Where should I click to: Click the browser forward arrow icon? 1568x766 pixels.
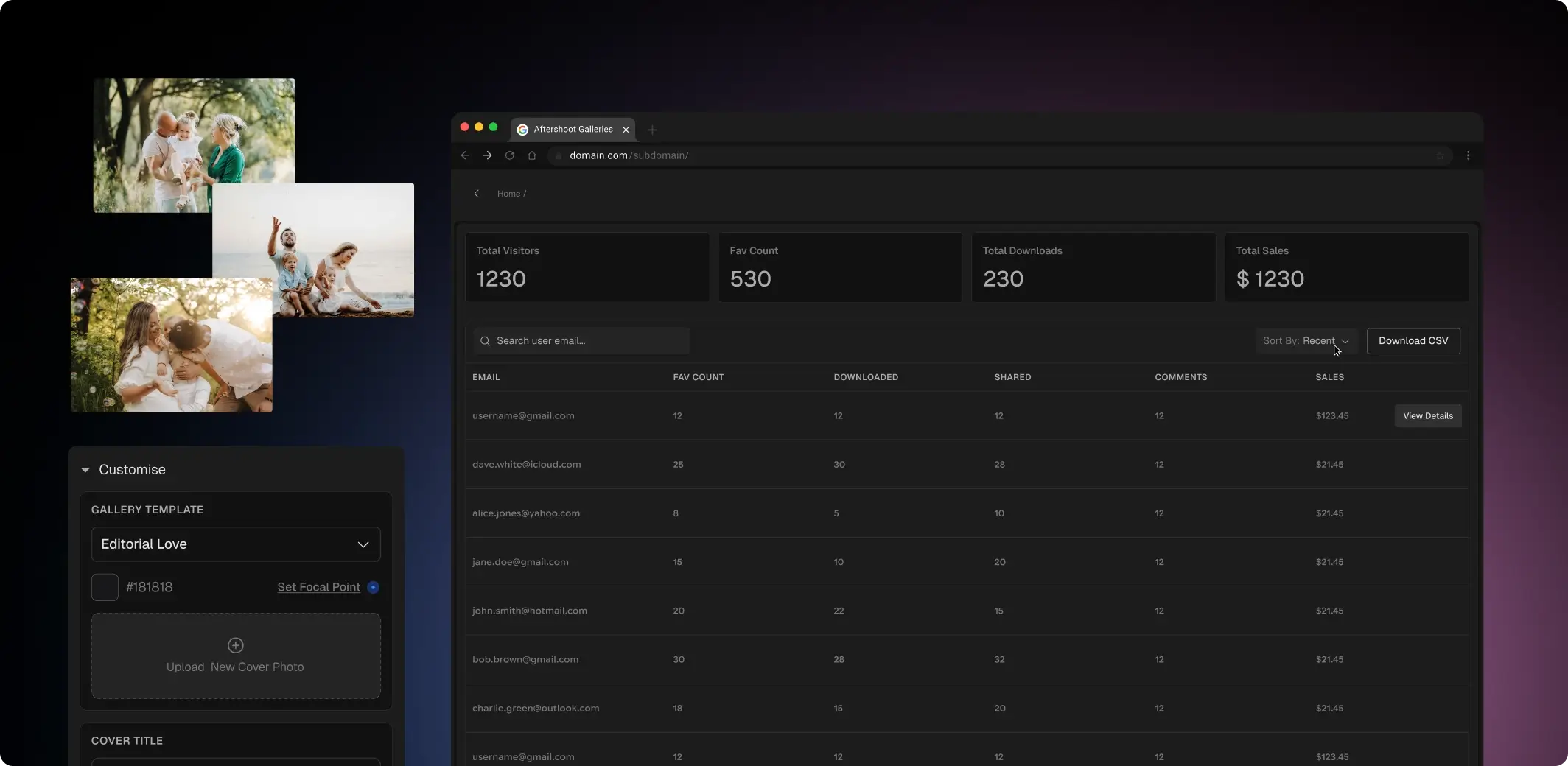click(487, 155)
